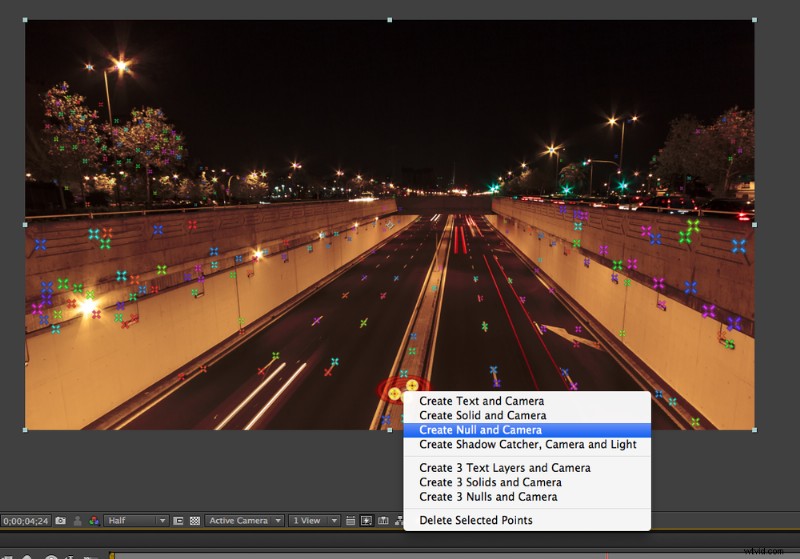Open the Half resolution dropdown
The height and width of the screenshot is (559, 800).
(x=135, y=521)
